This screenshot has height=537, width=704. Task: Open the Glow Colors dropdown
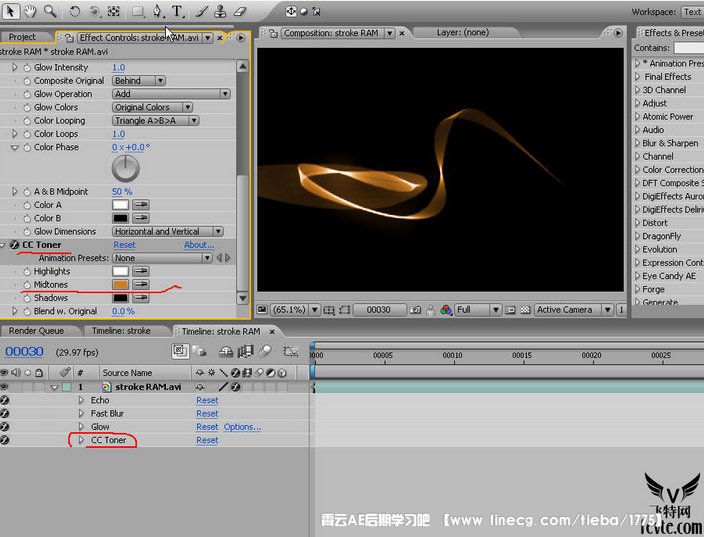[152, 107]
